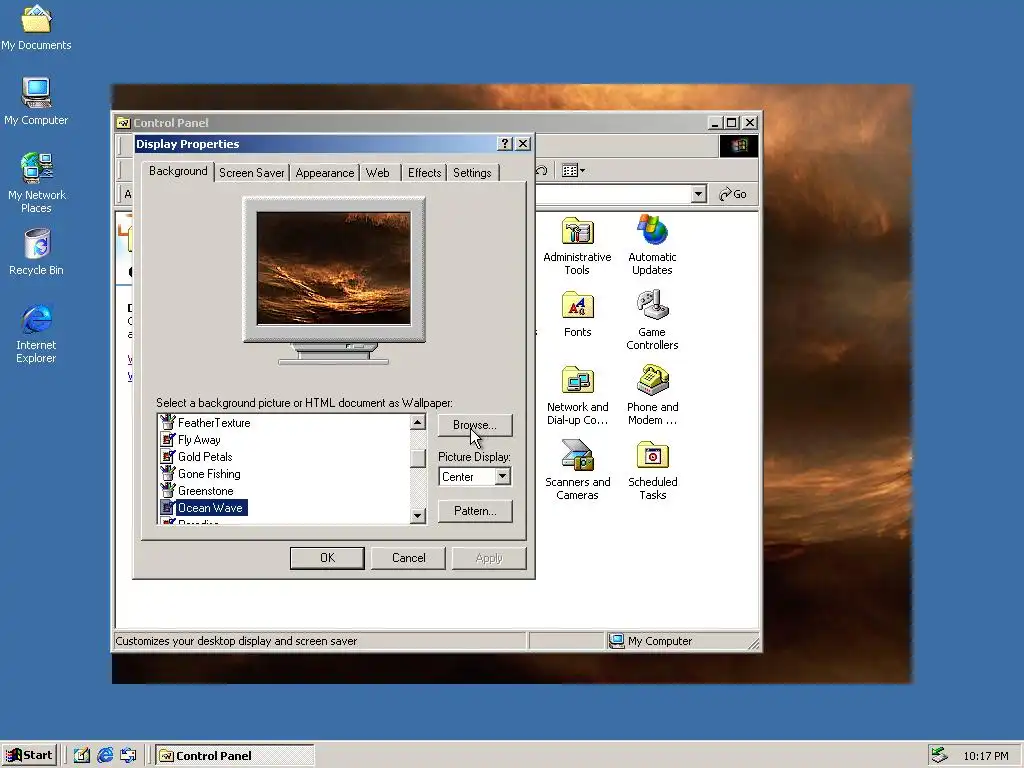Launch Internet Explorer from quick launch
This screenshot has height=768, width=1024.
point(105,756)
